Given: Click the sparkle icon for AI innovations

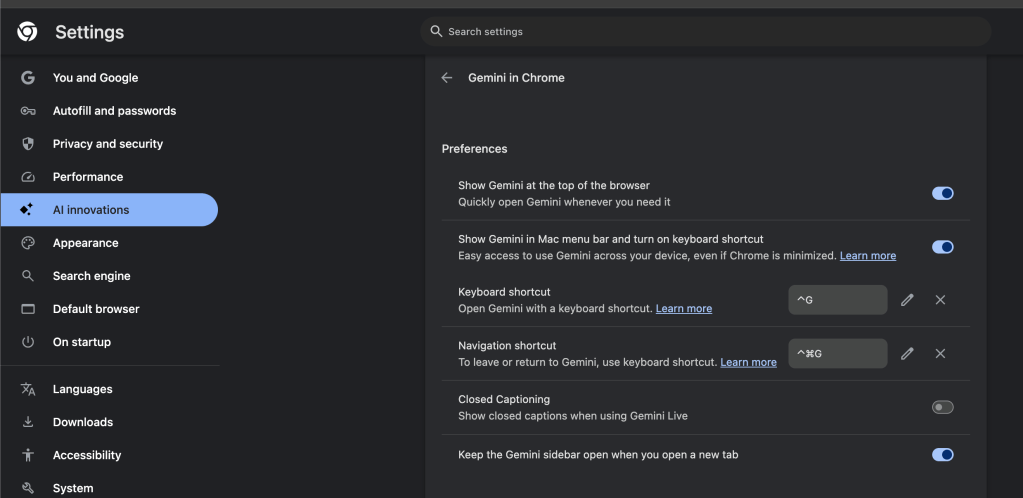Looking at the screenshot, I should (26, 210).
